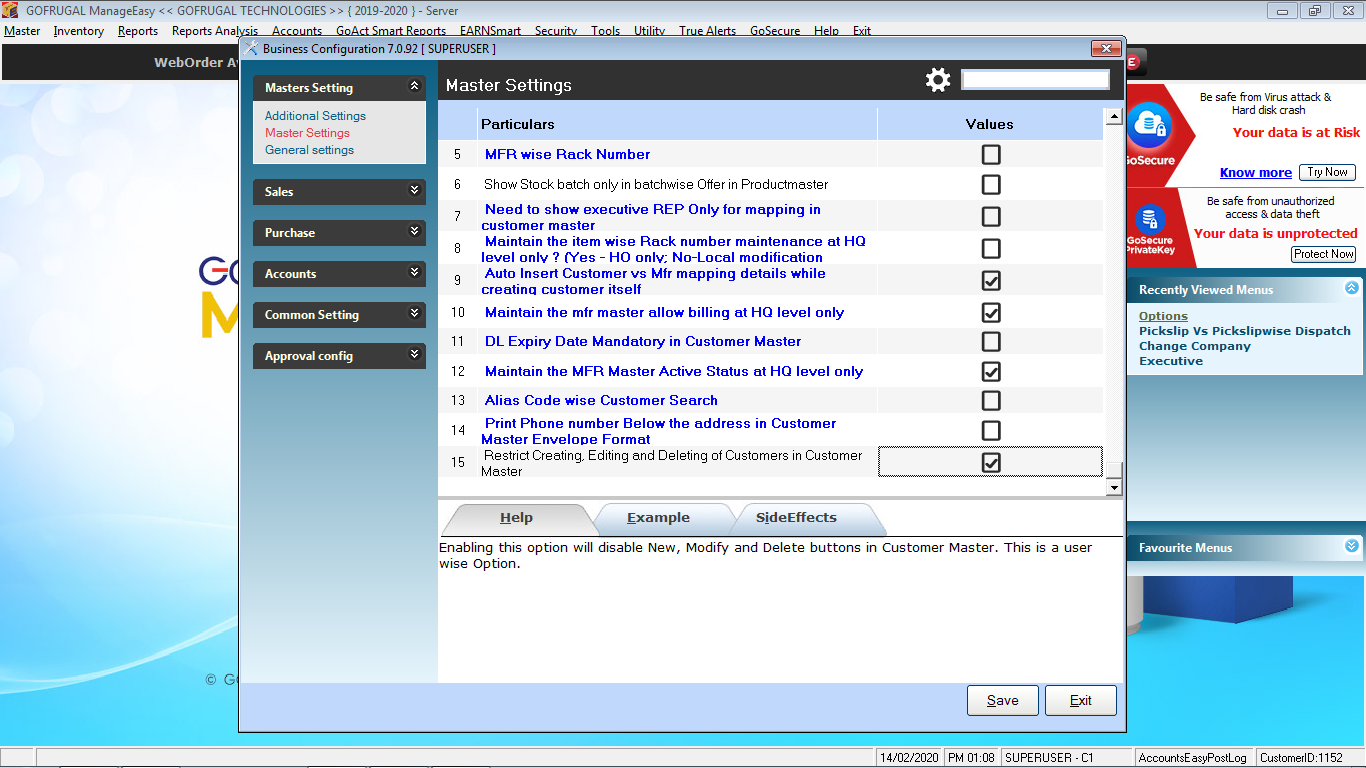Image resolution: width=1366 pixels, height=768 pixels.
Task: Uncheck mfr master allow billing at HQ
Action: (991, 313)
